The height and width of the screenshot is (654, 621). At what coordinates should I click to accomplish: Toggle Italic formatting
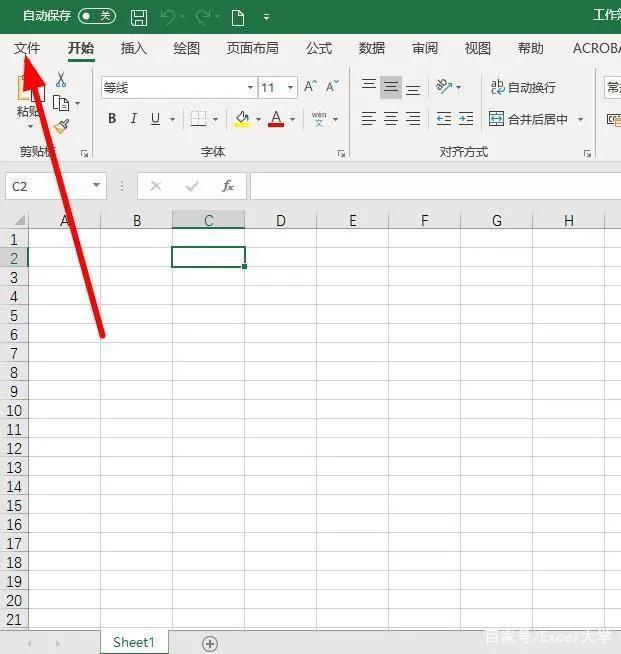(x=133, y=119)
